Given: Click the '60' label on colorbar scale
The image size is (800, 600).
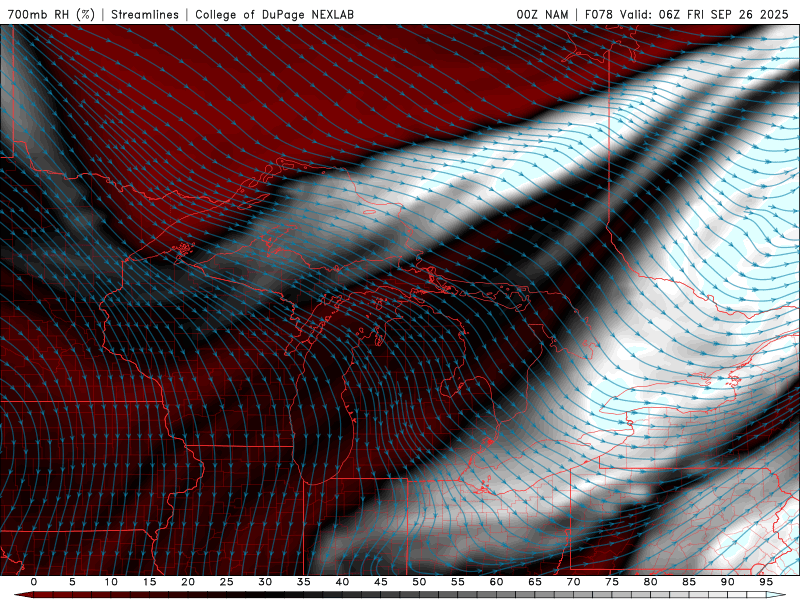Looking at the screenshot, I should [496, 582].
